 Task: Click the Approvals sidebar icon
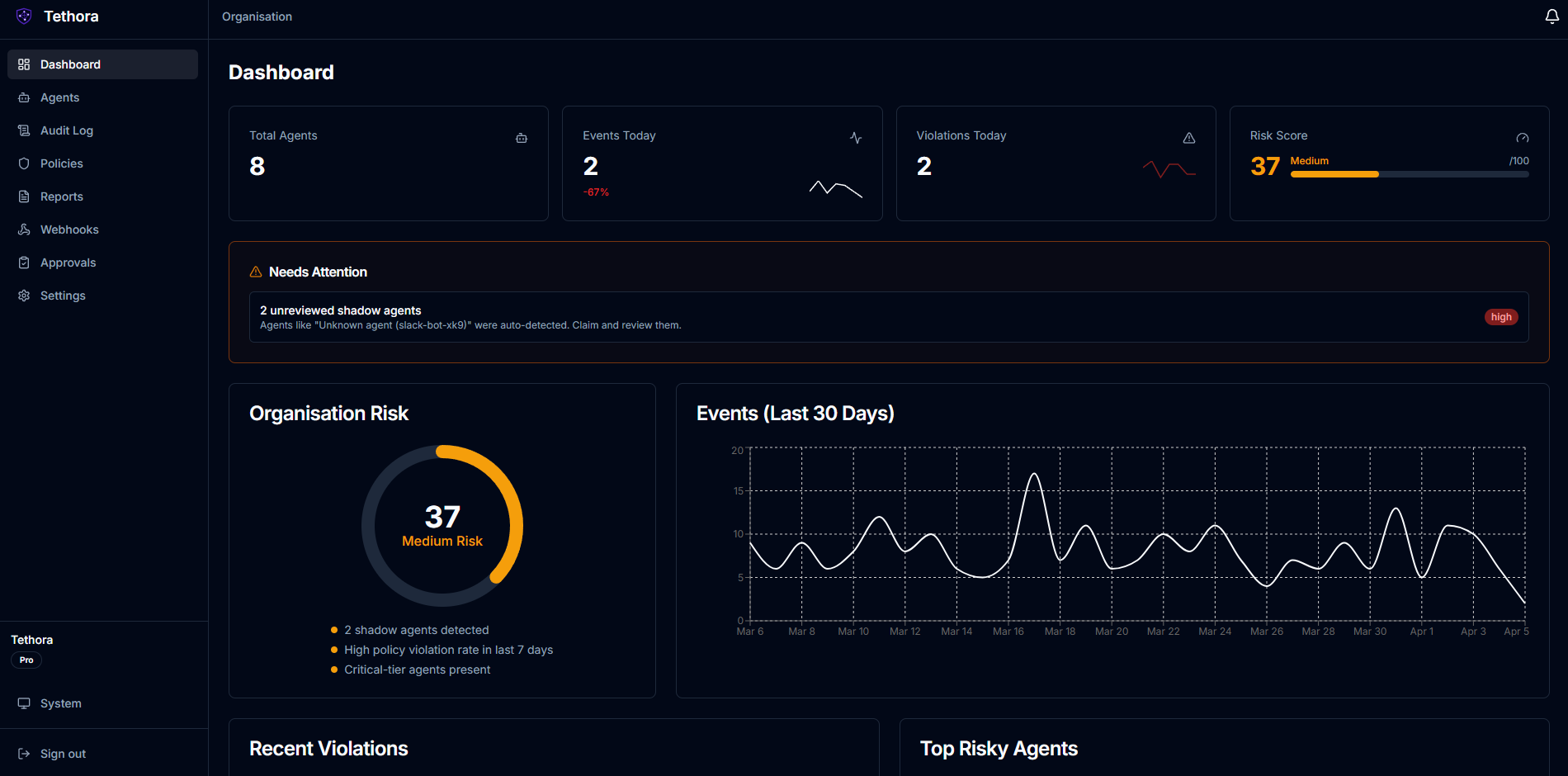(24, 263)
